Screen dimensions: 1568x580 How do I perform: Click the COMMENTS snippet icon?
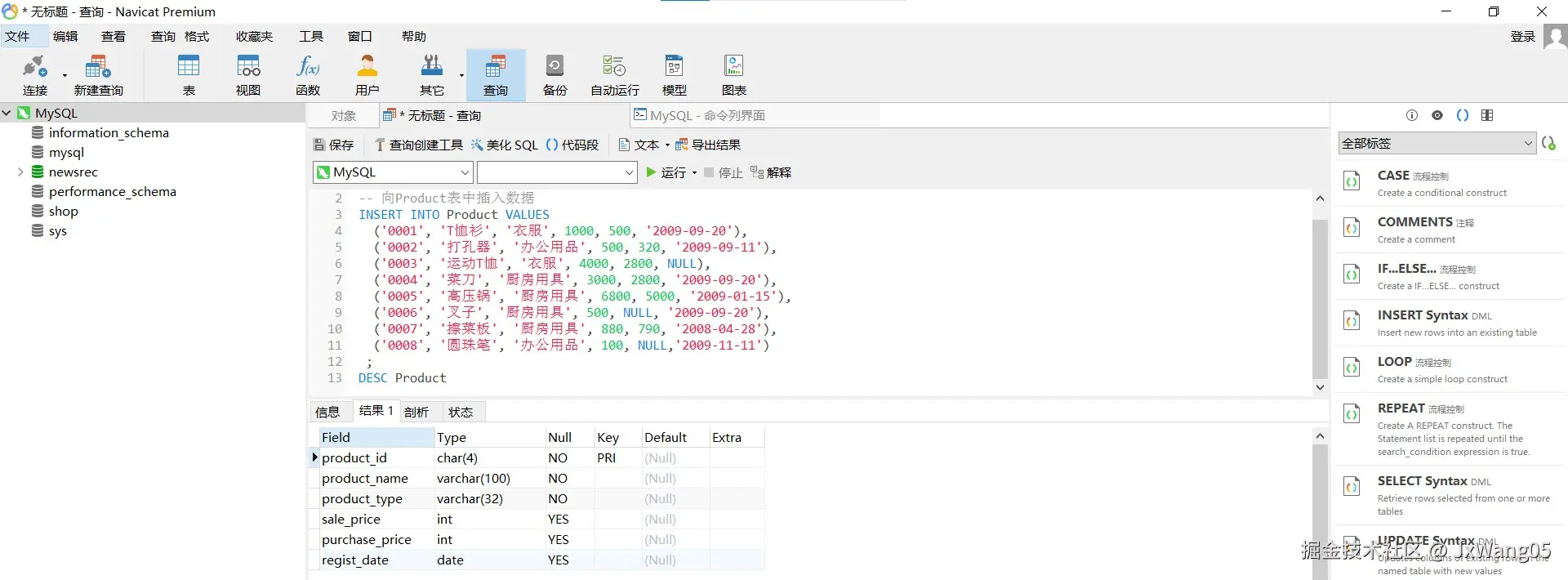(x=1352, y=228)
